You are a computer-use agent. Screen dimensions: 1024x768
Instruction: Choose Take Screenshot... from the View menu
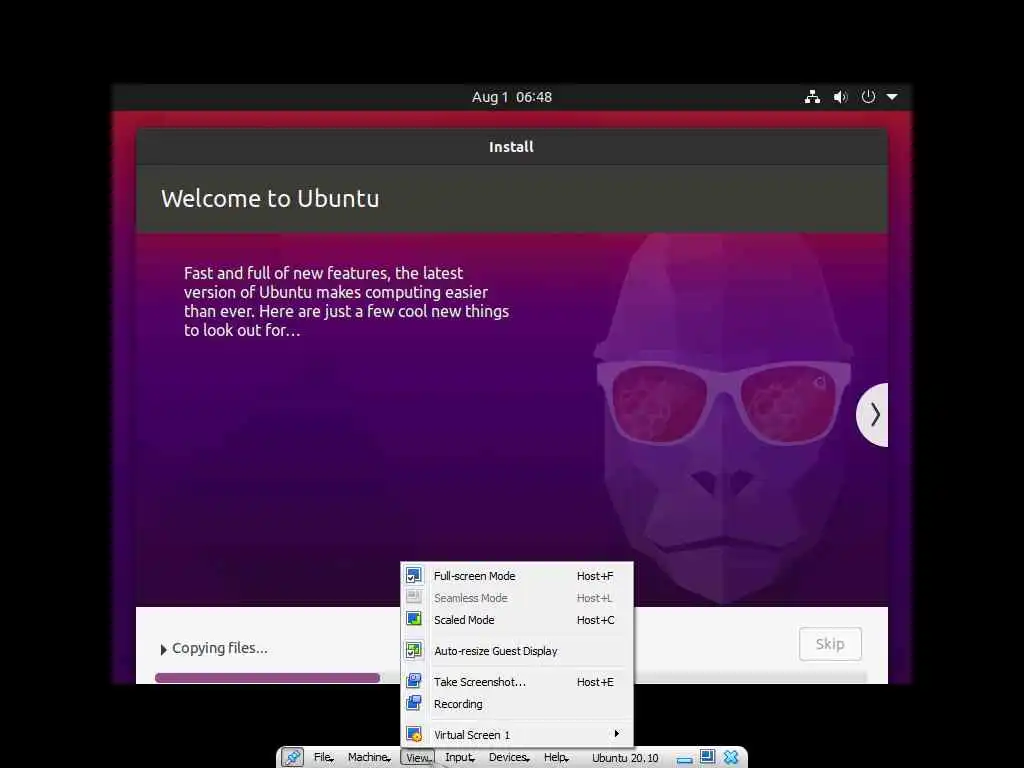click(x=517, y=682)
